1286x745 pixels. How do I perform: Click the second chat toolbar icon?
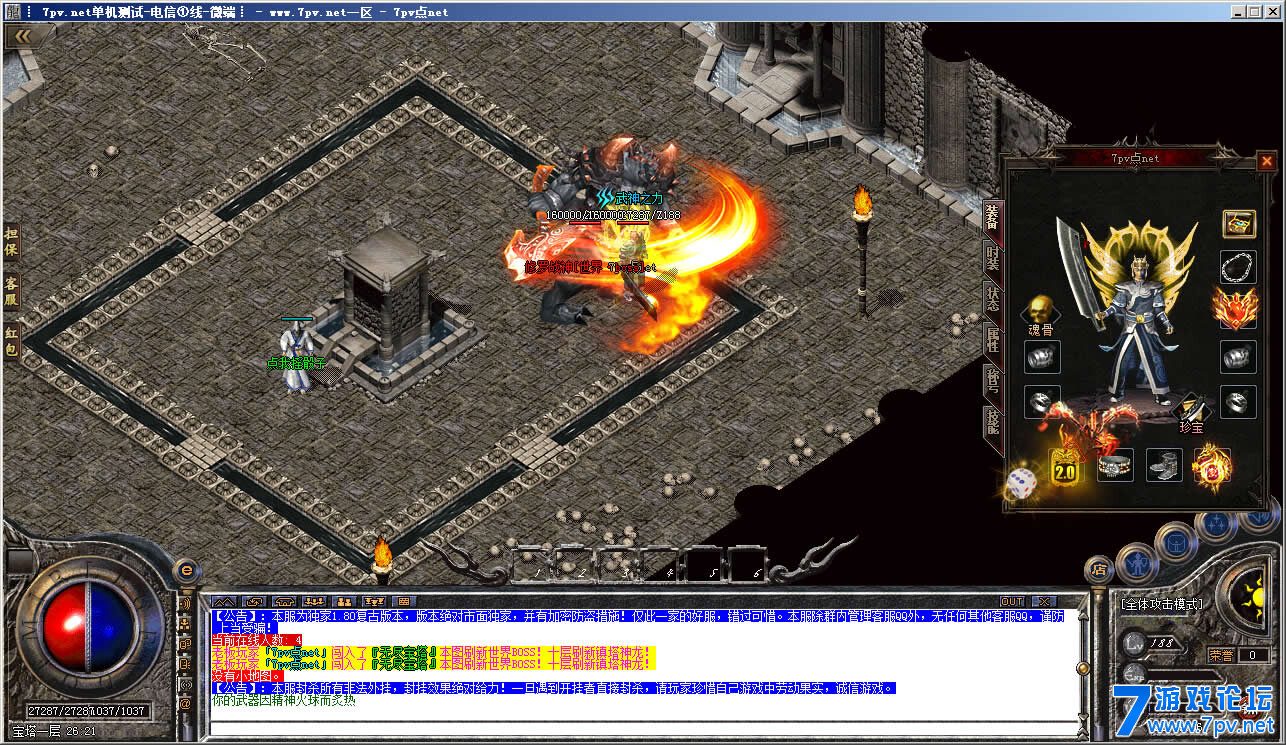(x=254, y=601)
